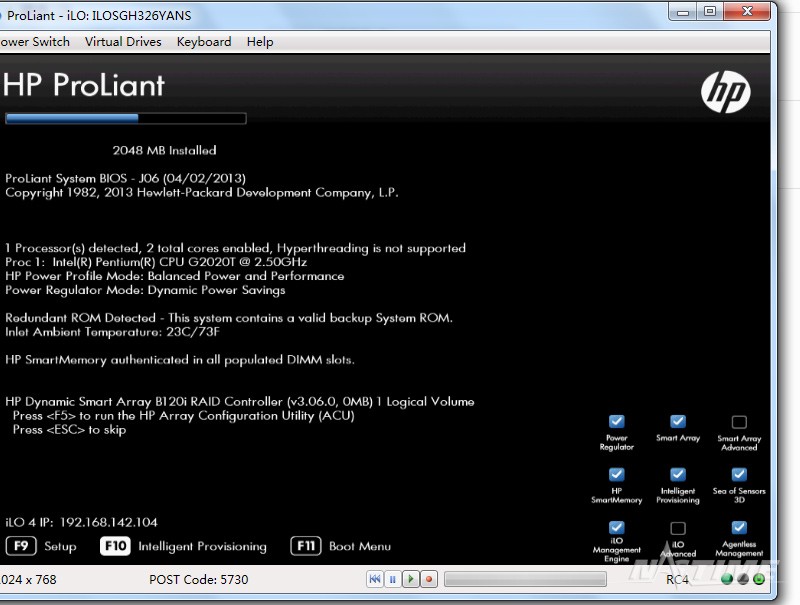Click the Setup label next to F9
The image size is (800, 605).
pos(60,546)
